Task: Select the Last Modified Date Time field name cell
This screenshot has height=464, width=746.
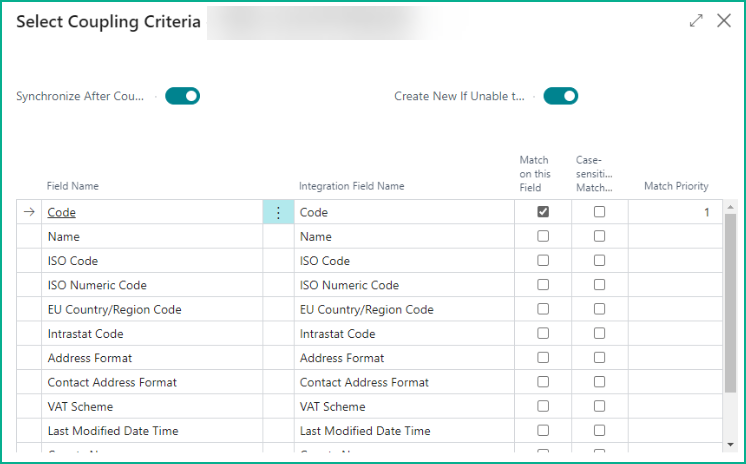Action: (152, 431)
